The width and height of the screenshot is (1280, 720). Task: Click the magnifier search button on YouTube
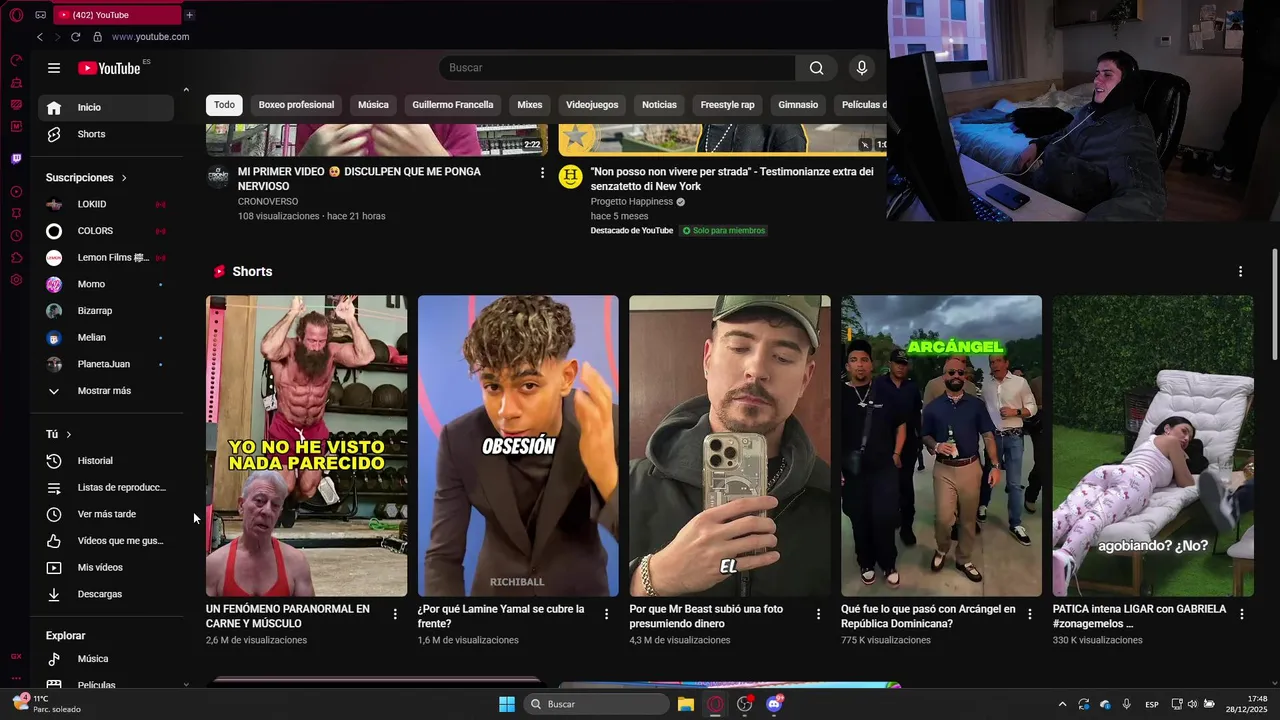coord(817,68)
